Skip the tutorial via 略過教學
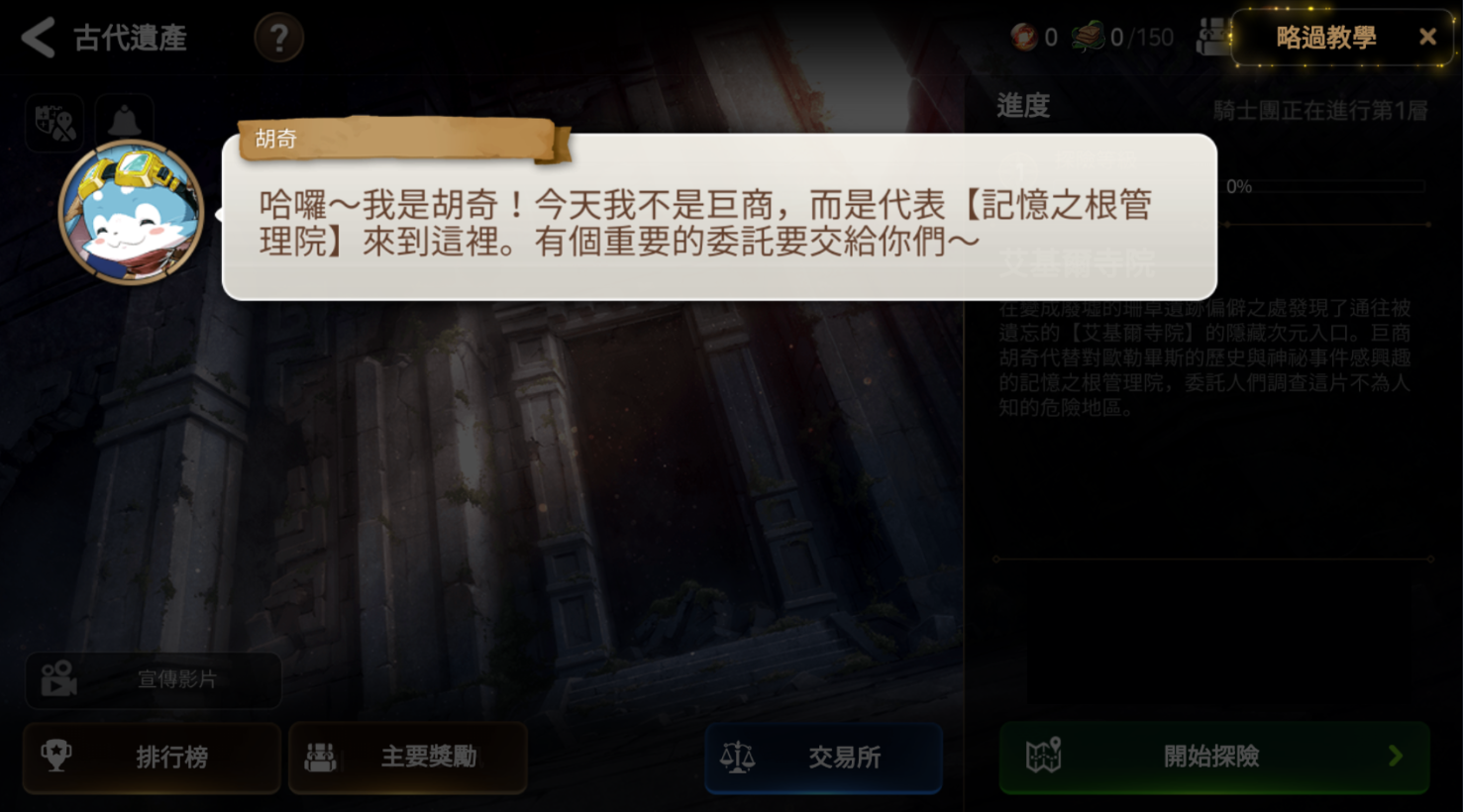Viewport: 1463px width, 812px height. pos(1325,38)
